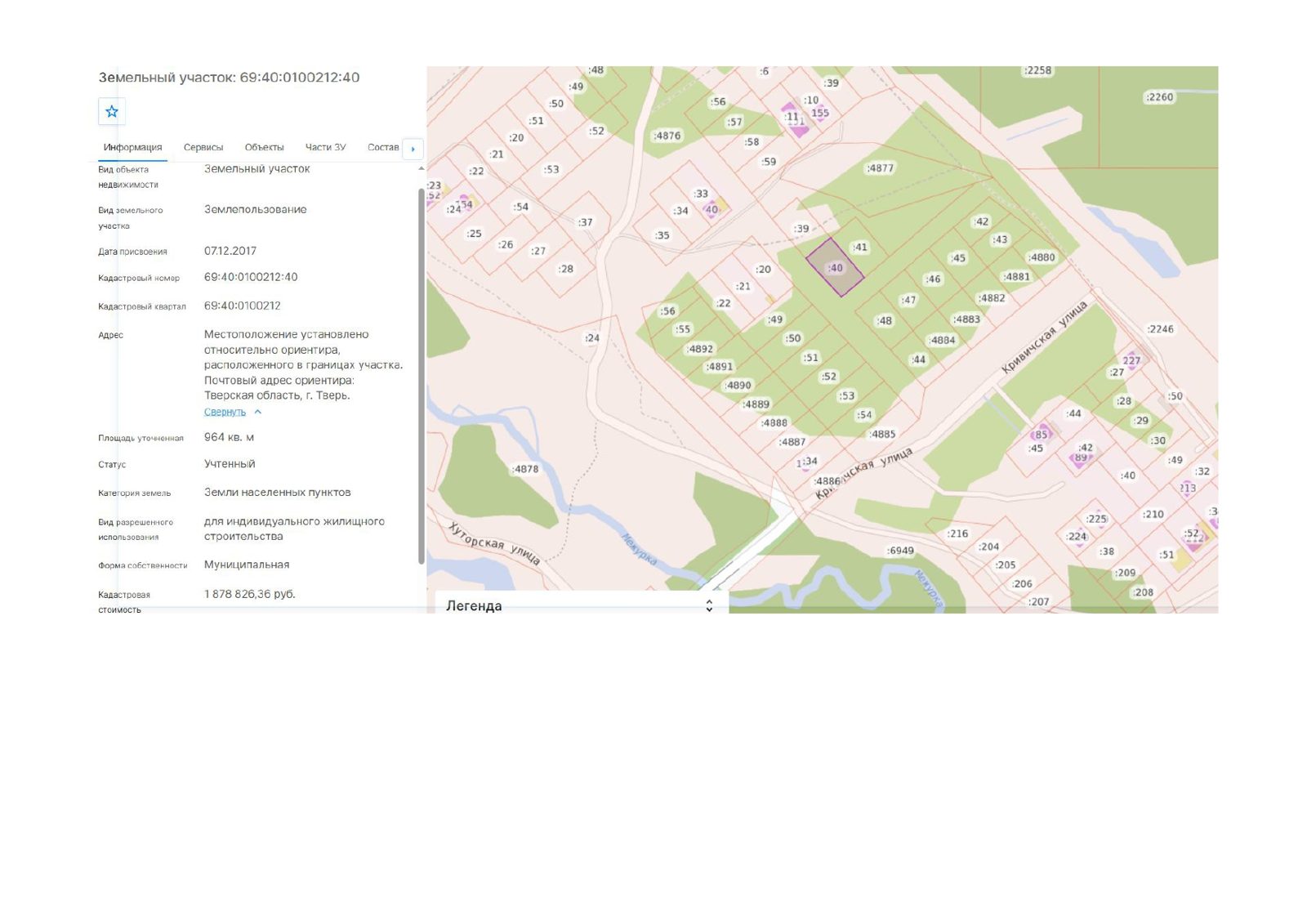This screenshot has width=1307, height=924.
Task: Click the Свернуть link under the address
Action: coord(225,412)
